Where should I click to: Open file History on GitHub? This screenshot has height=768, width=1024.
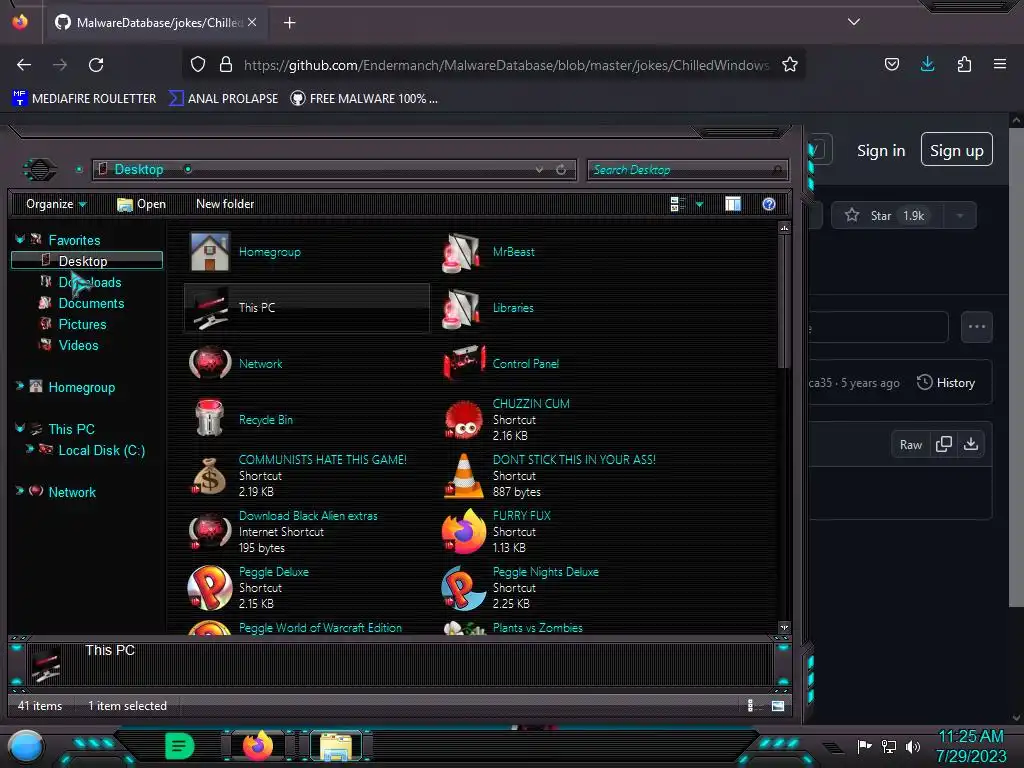point(946,383)
